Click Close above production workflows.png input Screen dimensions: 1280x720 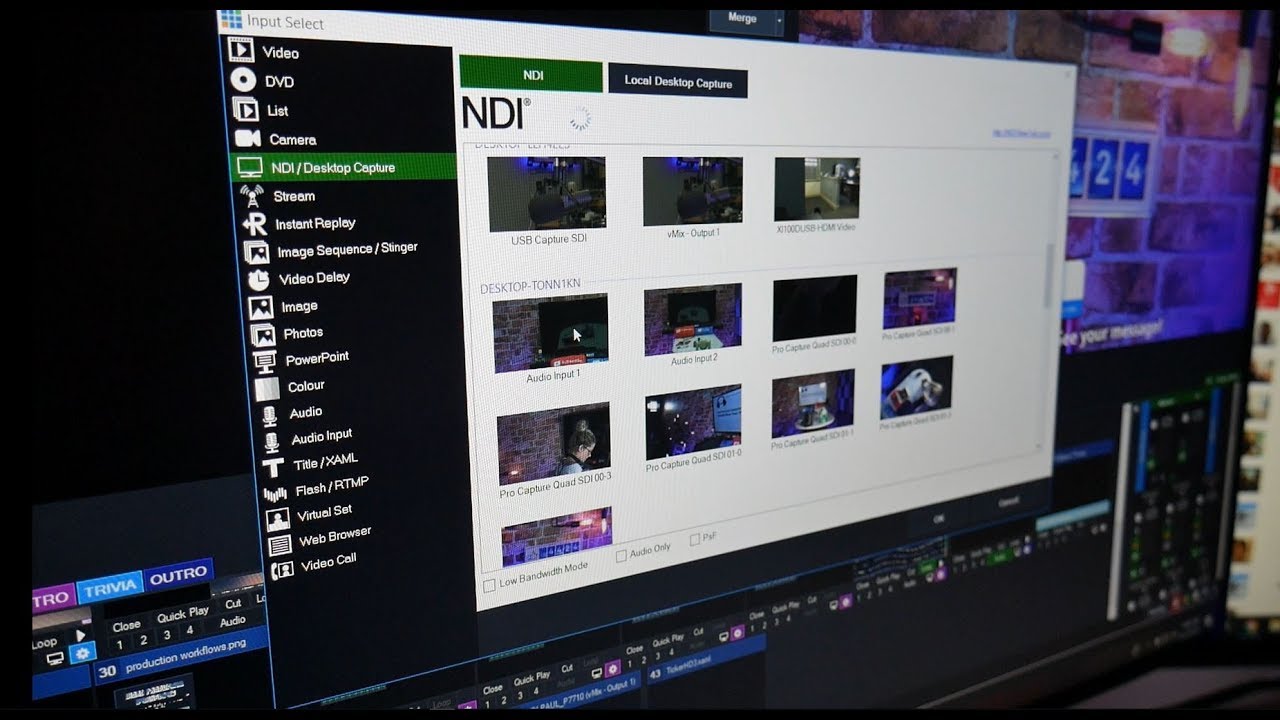(126, 626)
